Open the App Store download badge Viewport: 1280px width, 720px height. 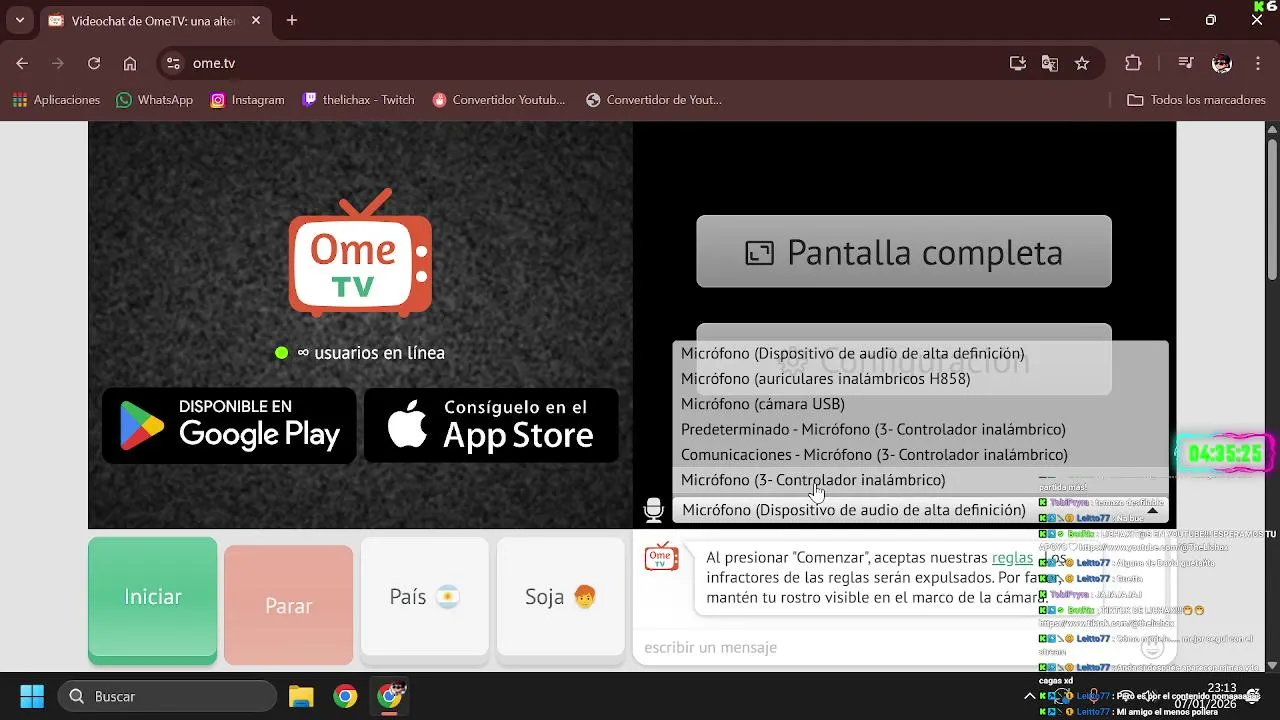coord(491,425)
